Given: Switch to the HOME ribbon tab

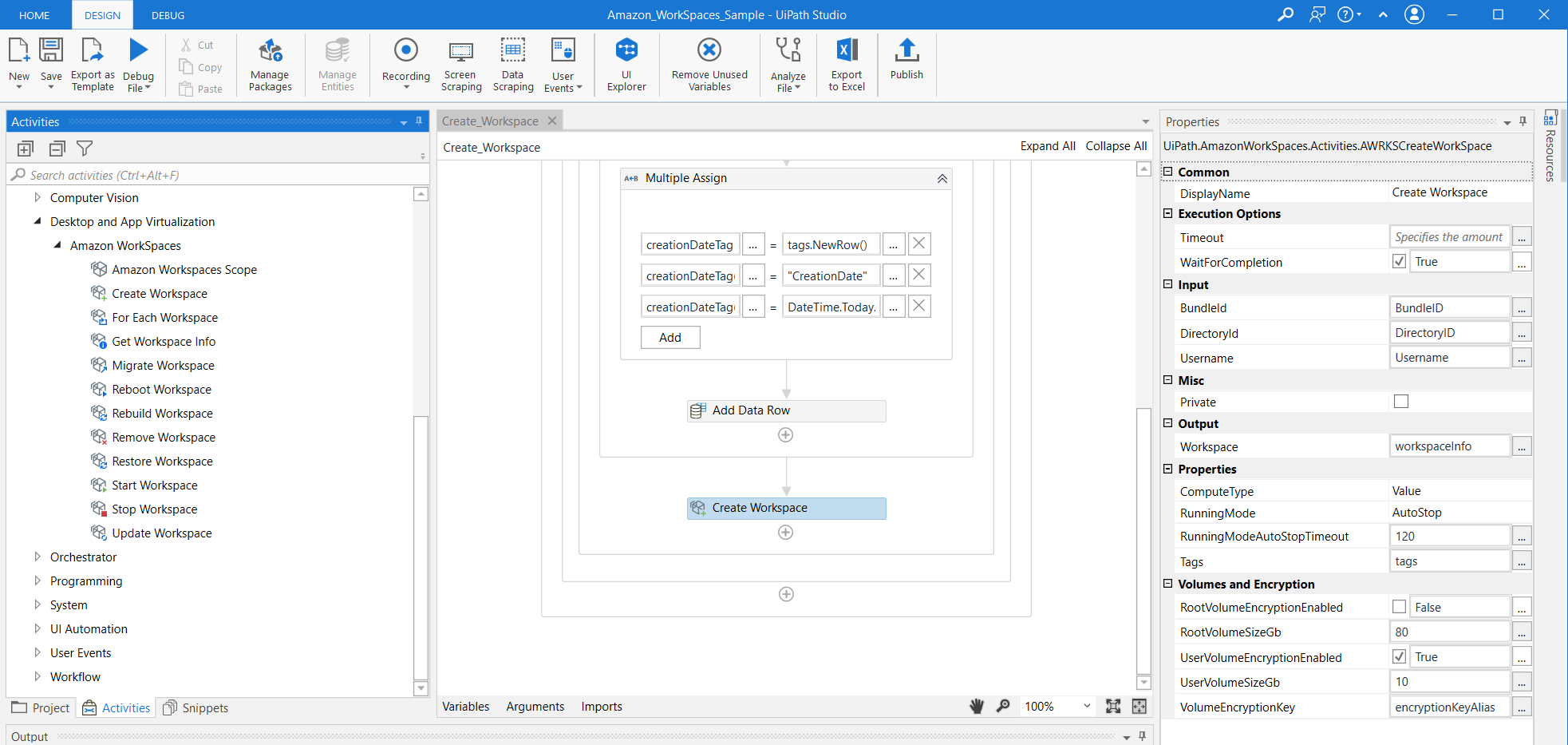Looking at the screenshot, I should click(x=34, y=15).
